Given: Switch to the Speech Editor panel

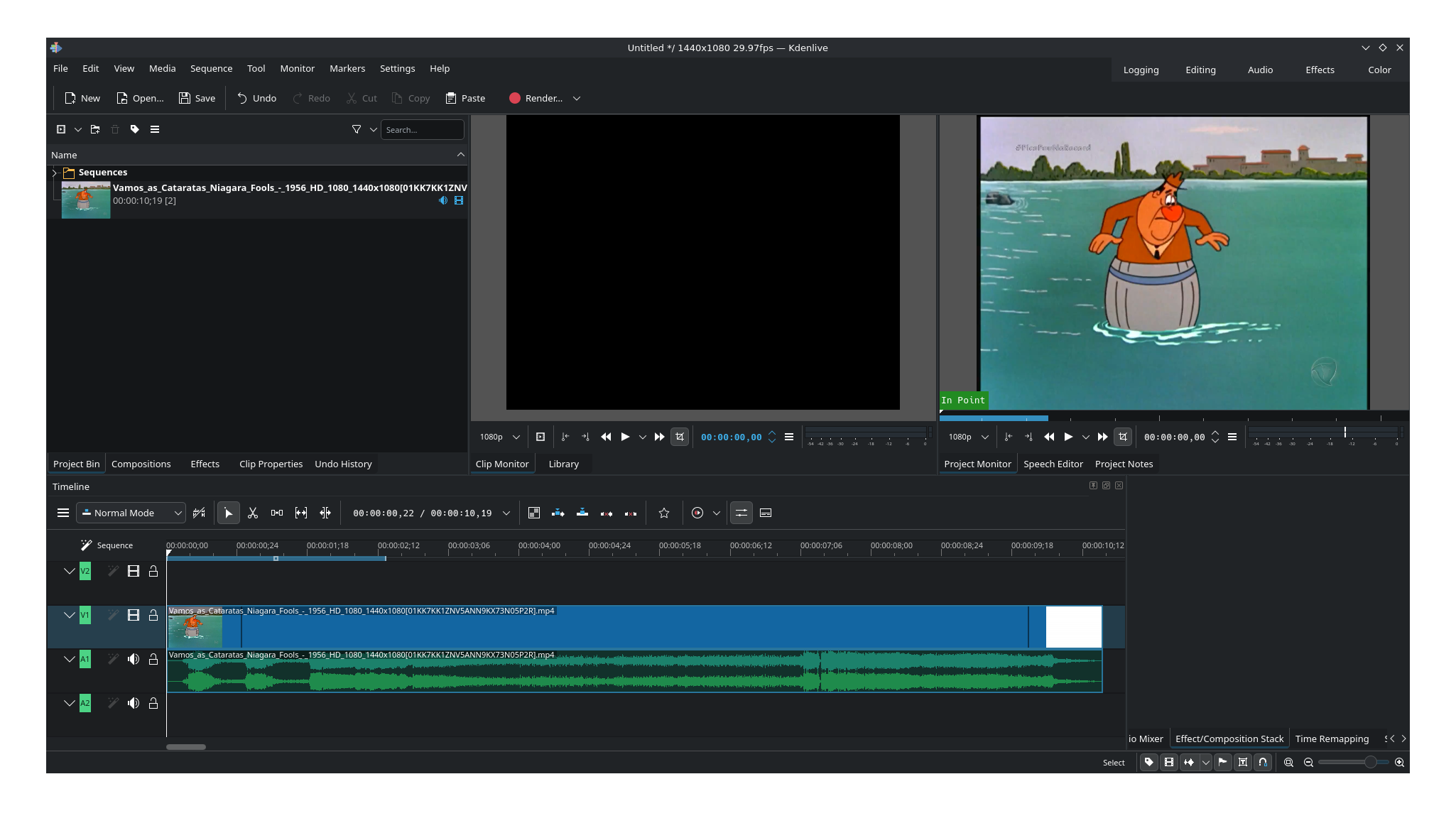Looking at the screenshot, I should [x=1053, y=464].
